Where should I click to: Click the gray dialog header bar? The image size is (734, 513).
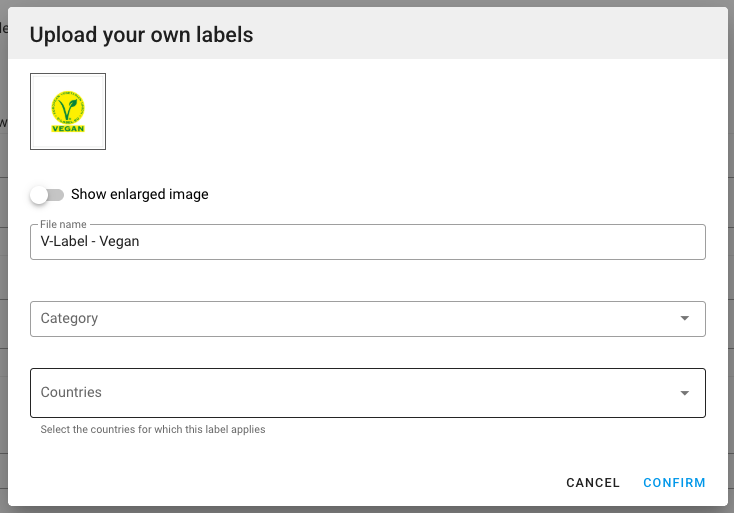(x=368, y=33)
